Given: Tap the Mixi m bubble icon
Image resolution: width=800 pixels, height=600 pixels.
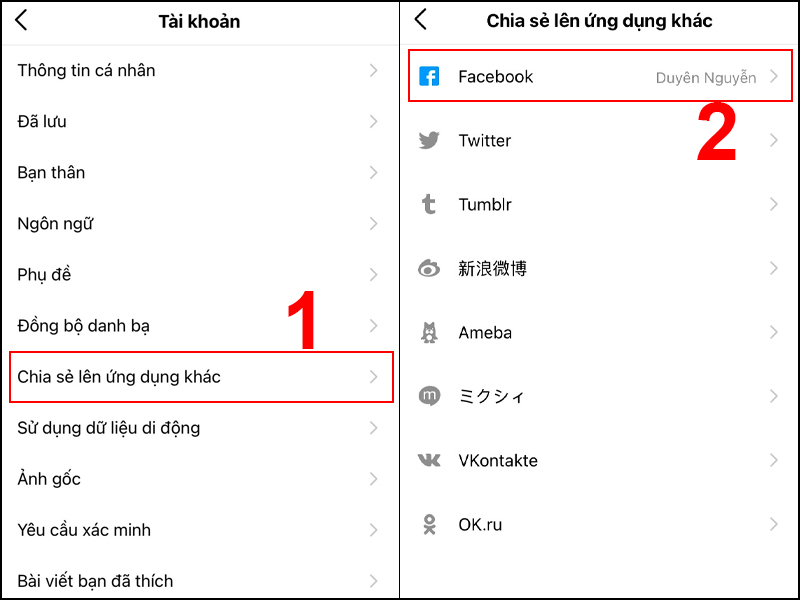Looking at the screenshot, I should [x=429, y=396].
